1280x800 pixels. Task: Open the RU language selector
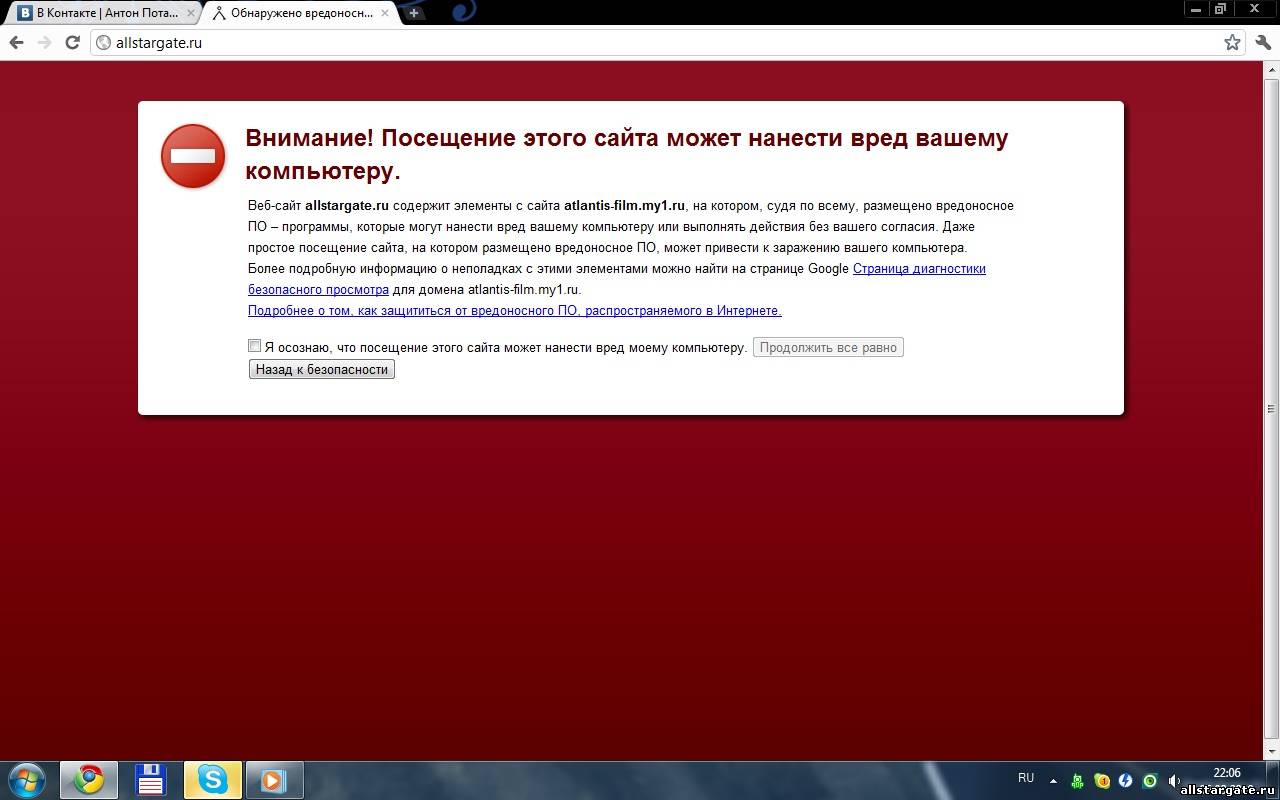(1025, 778)
